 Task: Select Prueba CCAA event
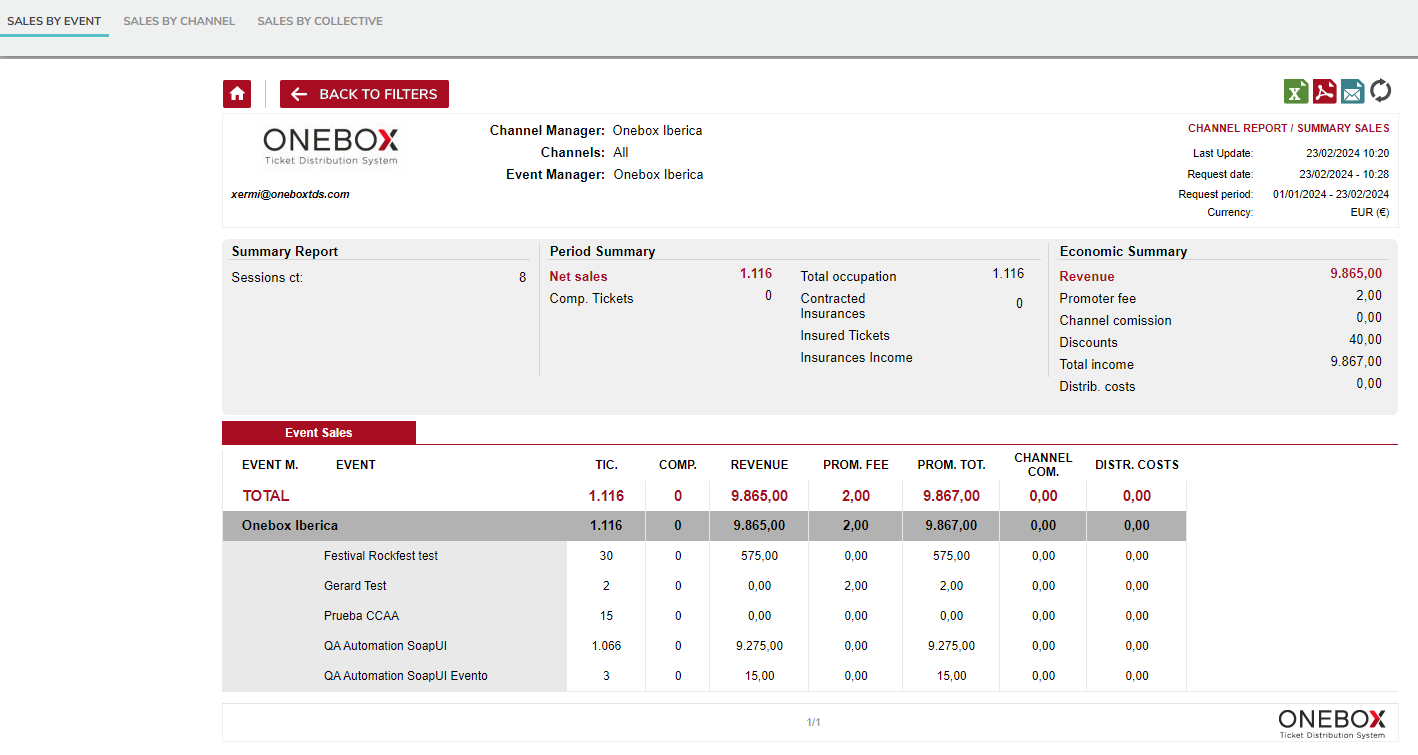pyautogui.click(x=361, y=616)
